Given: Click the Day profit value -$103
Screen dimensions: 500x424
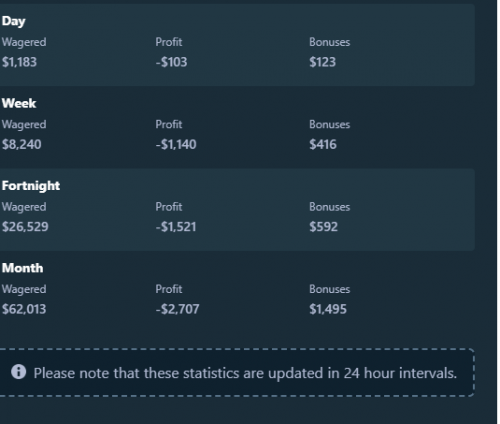Looking at the screenshot, I should pyautogui.click(x=171, y=62).
